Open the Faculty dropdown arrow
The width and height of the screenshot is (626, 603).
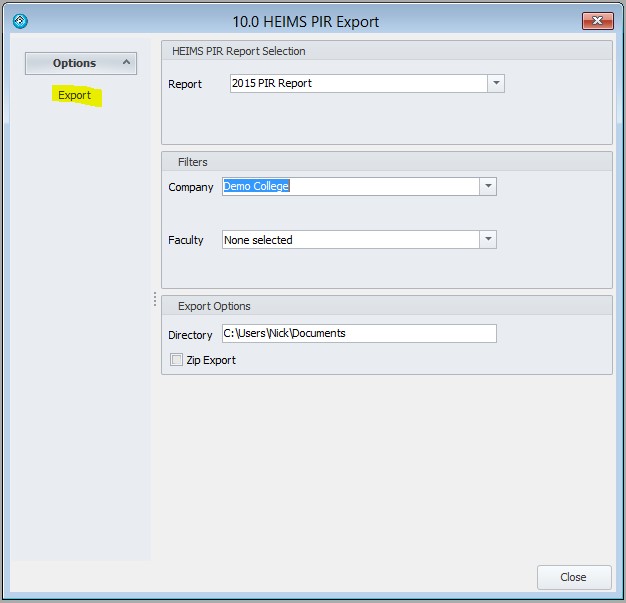488,240
